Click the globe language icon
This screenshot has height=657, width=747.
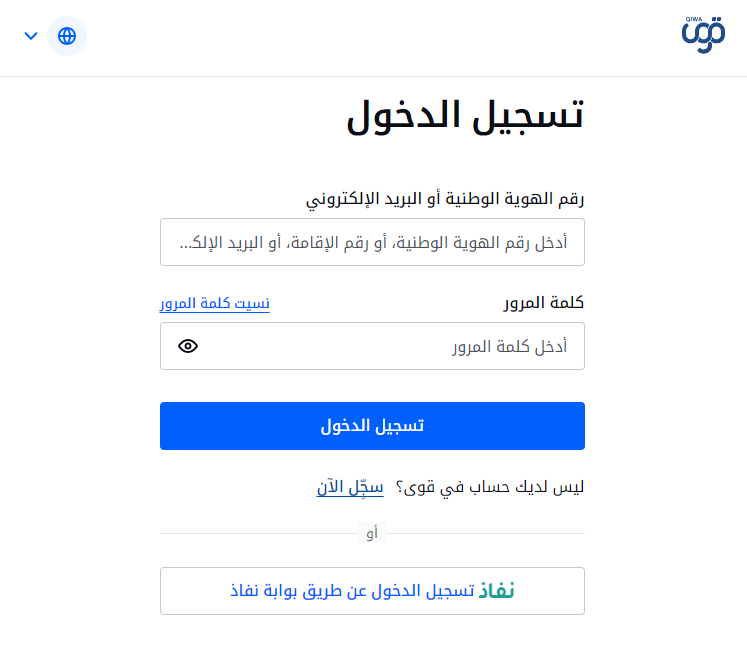[x=67, y=36]
